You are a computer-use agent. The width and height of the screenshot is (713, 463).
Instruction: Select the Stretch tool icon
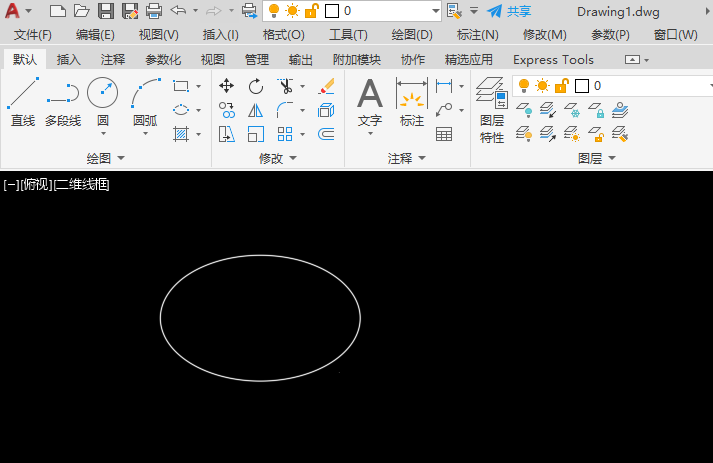(226, 134)
